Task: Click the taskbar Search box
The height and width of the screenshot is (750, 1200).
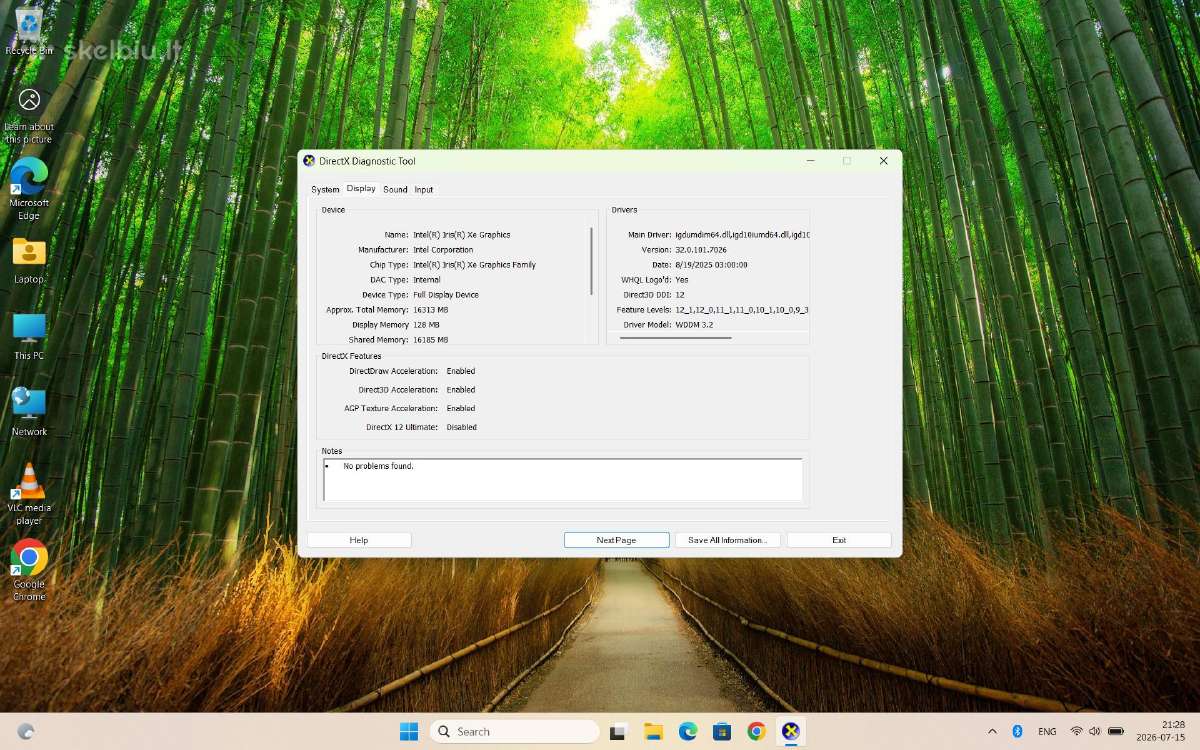Action: click(x=514, y=731)
